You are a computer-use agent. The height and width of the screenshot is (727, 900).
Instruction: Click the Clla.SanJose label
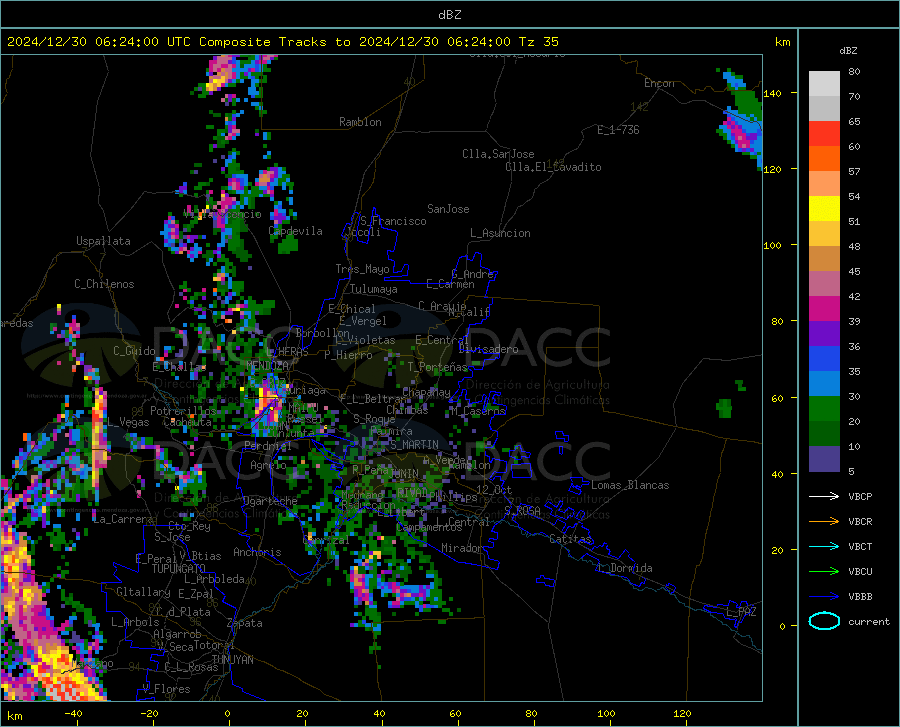pyautogui.click(x=498, y=154)
